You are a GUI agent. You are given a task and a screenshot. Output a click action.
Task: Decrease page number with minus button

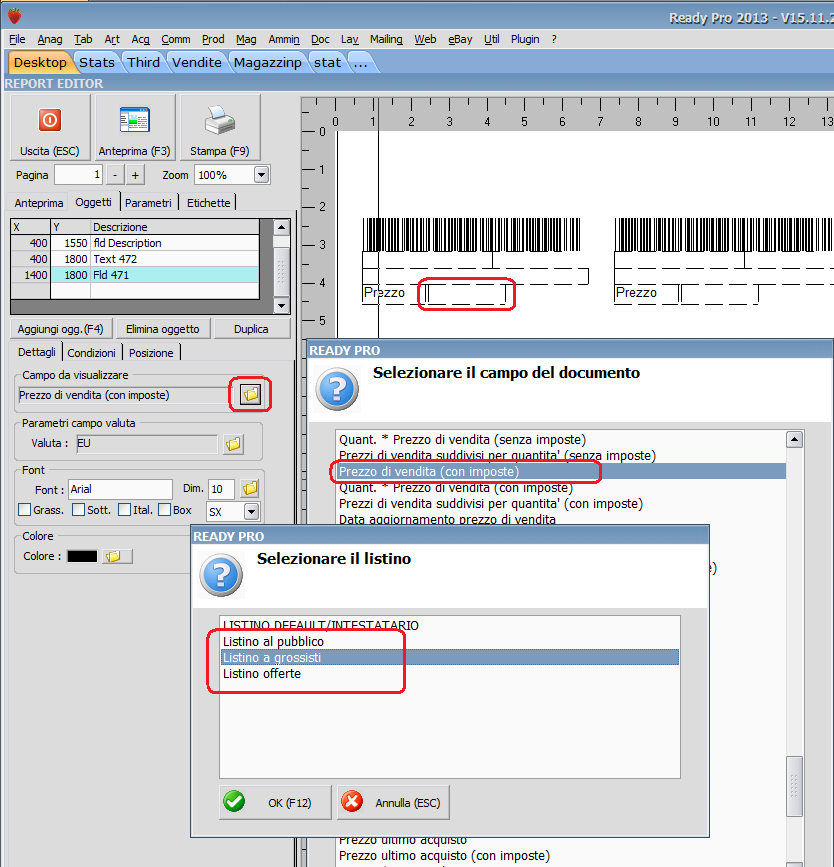(x=115, y=175)
